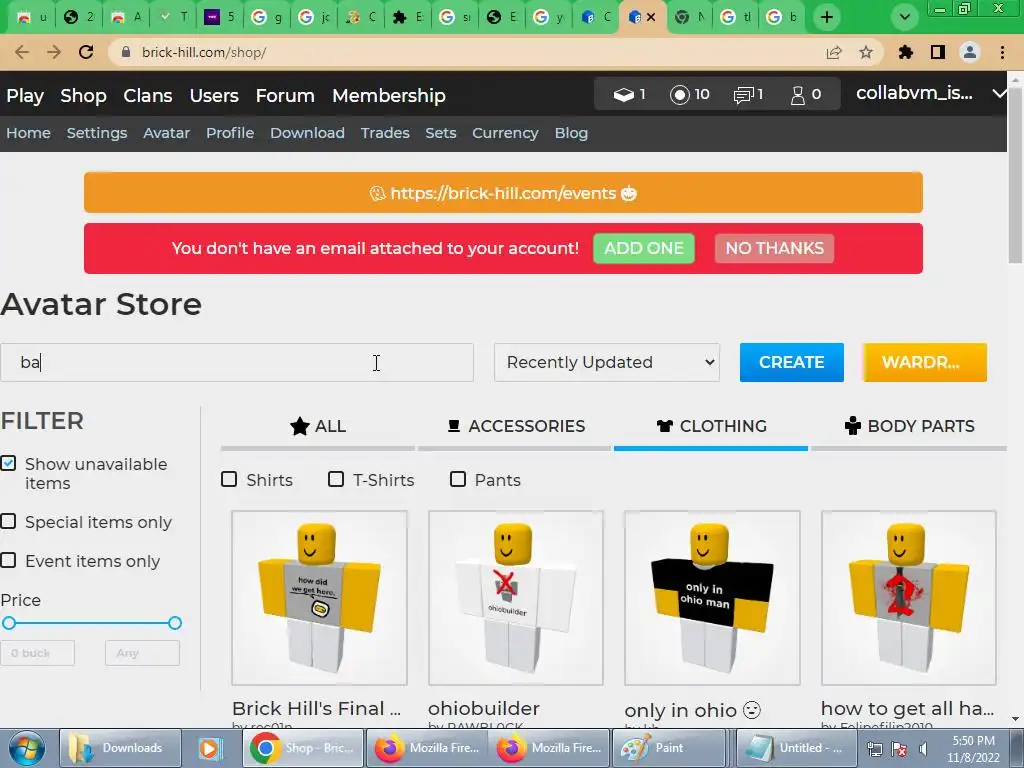This screenshot has width=1024, height=768.
Task: Click the network tray icon
Action: point(874,749)
